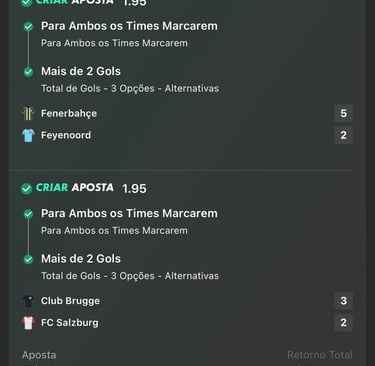This screenshot has width=375, height=366.
Task: Open the FC Salzburg team name
Action: pyautogui.click(x=70, y=323)
